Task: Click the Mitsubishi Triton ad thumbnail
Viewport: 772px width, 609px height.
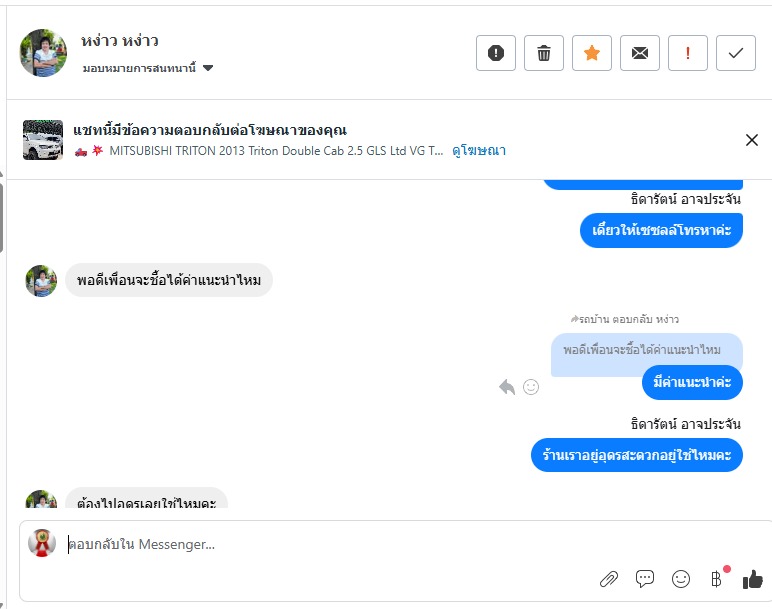Action: tap(43, 140)
